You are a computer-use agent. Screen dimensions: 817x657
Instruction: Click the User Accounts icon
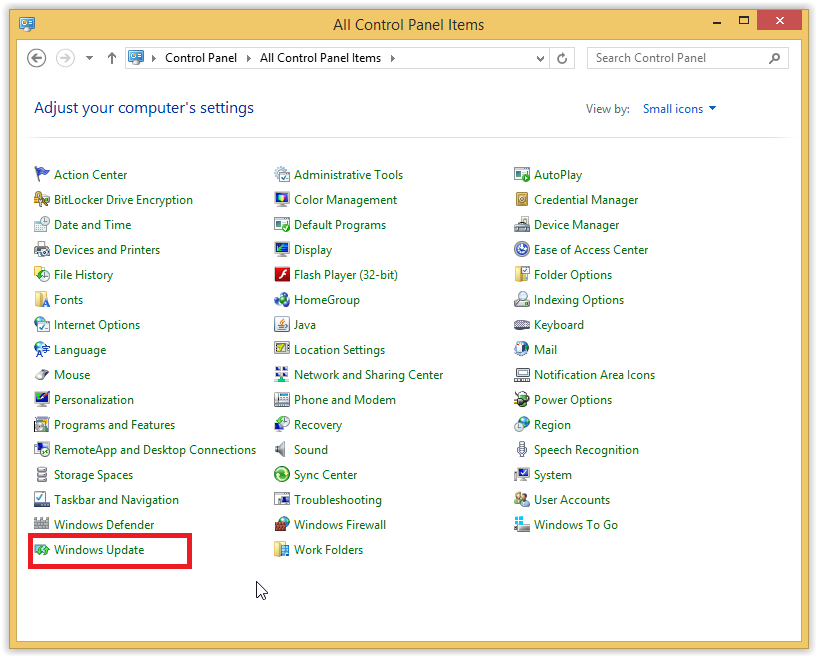click(522, 499)
